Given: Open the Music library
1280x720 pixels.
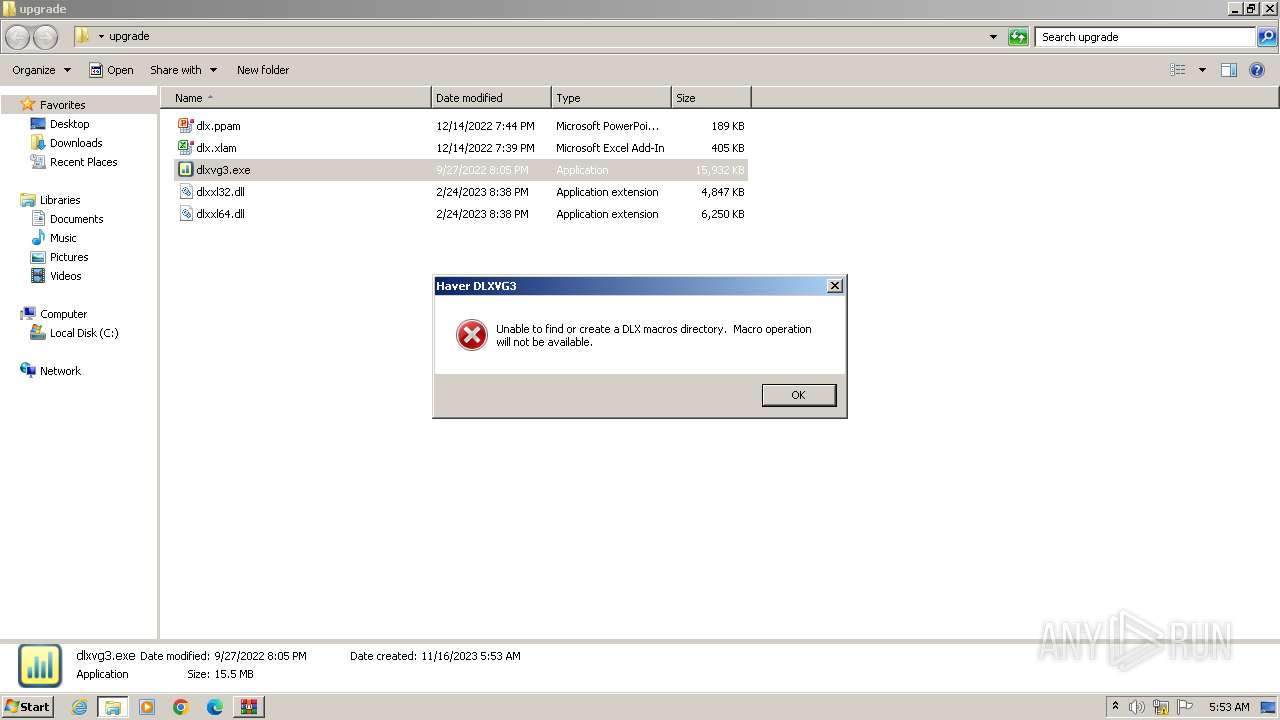Looking at the screenshot, I should [x=63, y=238].
